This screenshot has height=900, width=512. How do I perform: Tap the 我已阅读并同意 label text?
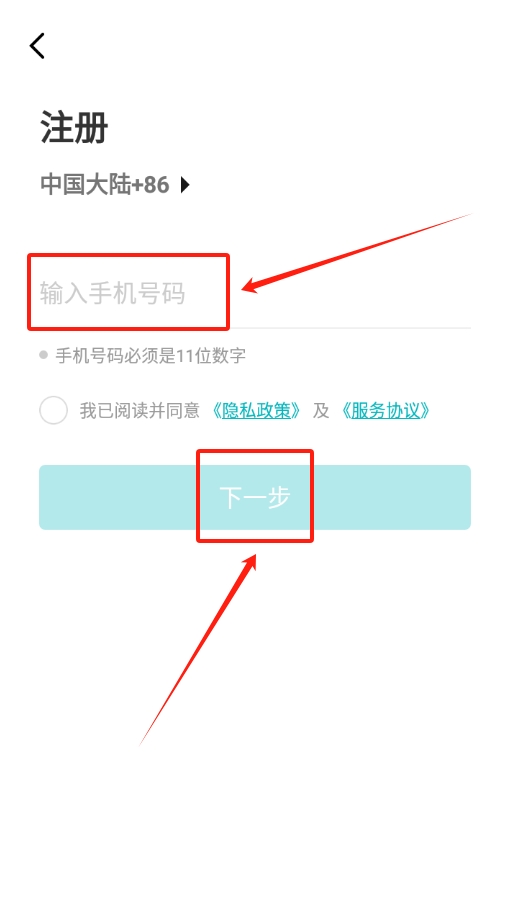pyautogui.click(x=139, y=410)
